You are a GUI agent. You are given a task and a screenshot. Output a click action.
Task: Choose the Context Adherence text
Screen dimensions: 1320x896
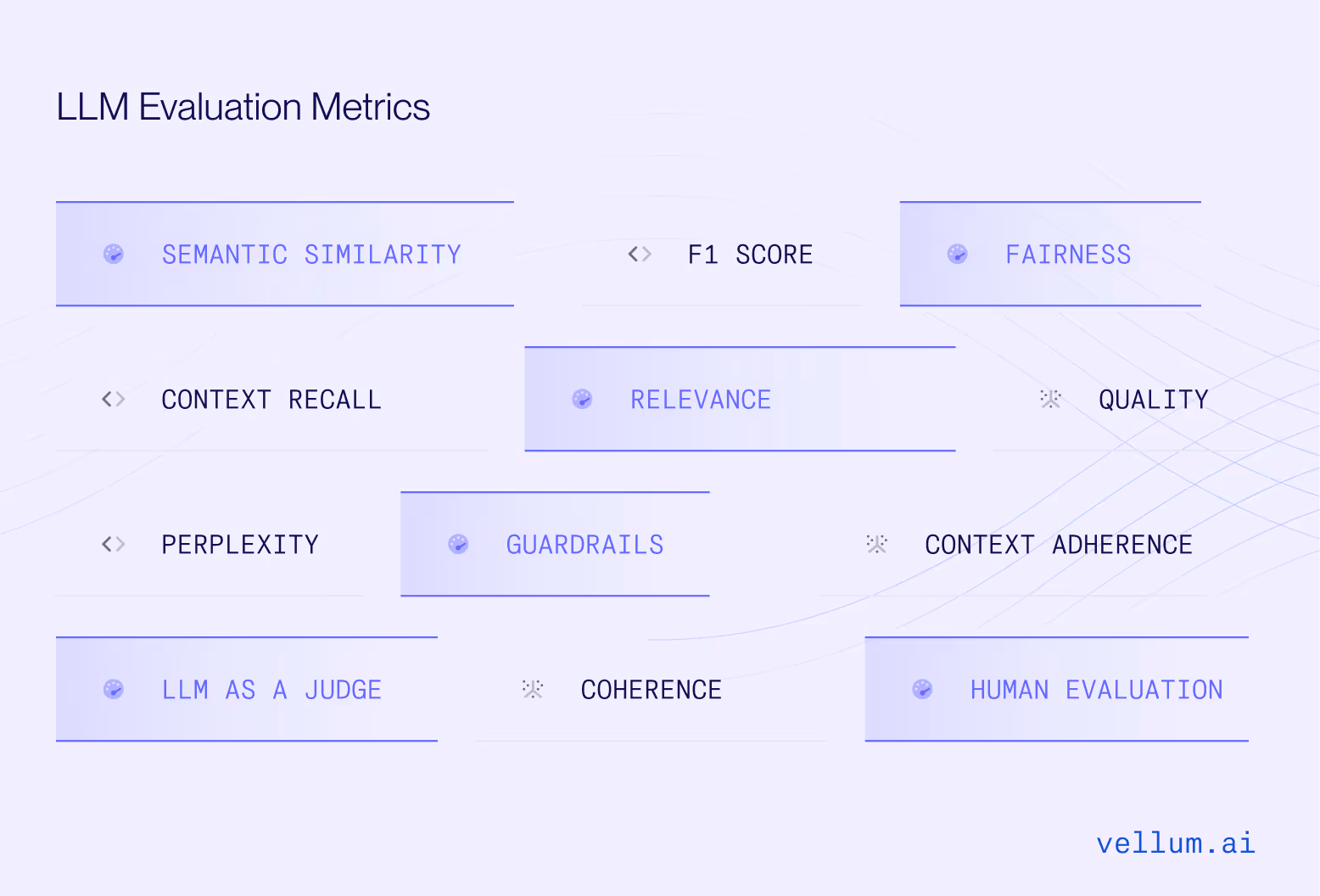1059,545
